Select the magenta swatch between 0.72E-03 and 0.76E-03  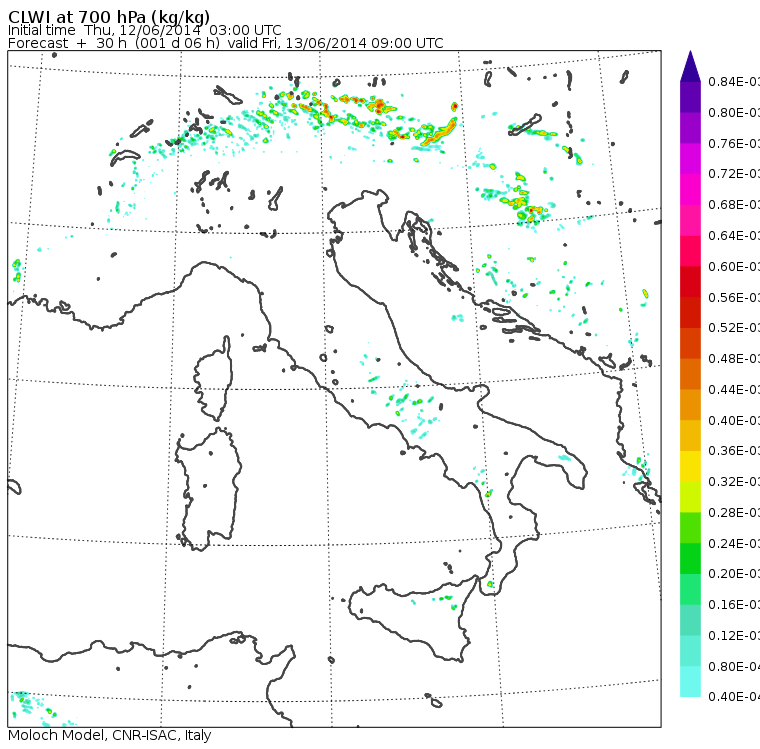coord(690,159)
